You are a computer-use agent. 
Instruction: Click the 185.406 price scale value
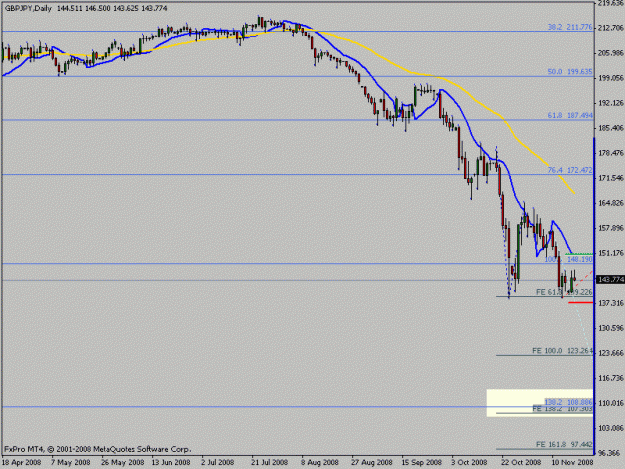611,128
